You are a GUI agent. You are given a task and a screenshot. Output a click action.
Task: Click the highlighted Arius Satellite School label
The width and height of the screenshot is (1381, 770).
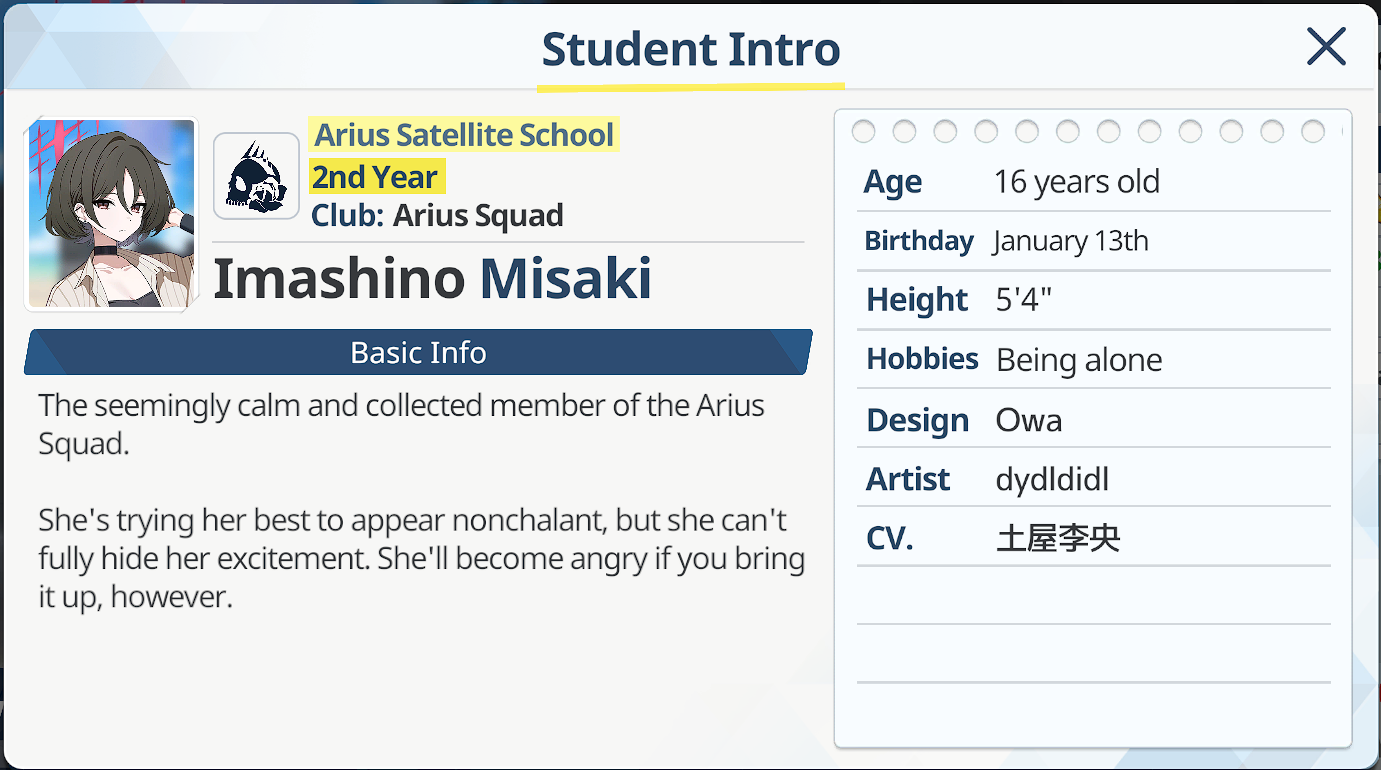pos(464,135)
